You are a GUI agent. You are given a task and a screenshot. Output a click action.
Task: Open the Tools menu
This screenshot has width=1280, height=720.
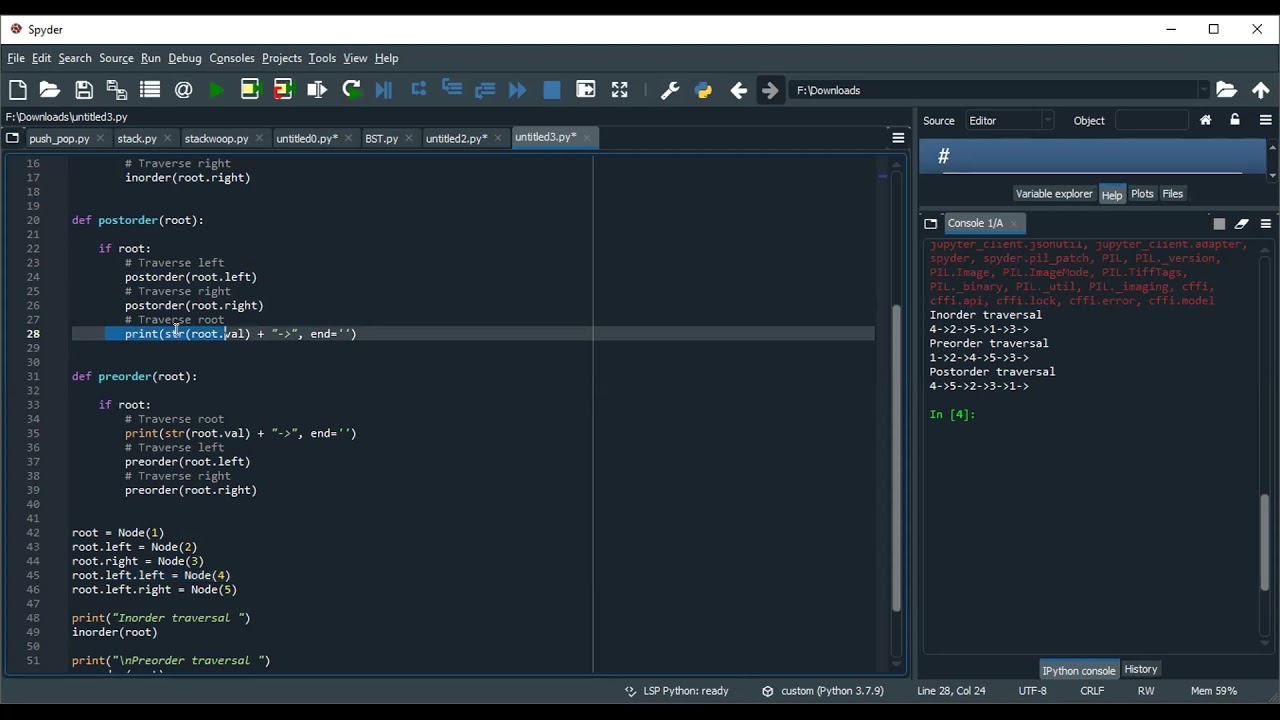322,58
